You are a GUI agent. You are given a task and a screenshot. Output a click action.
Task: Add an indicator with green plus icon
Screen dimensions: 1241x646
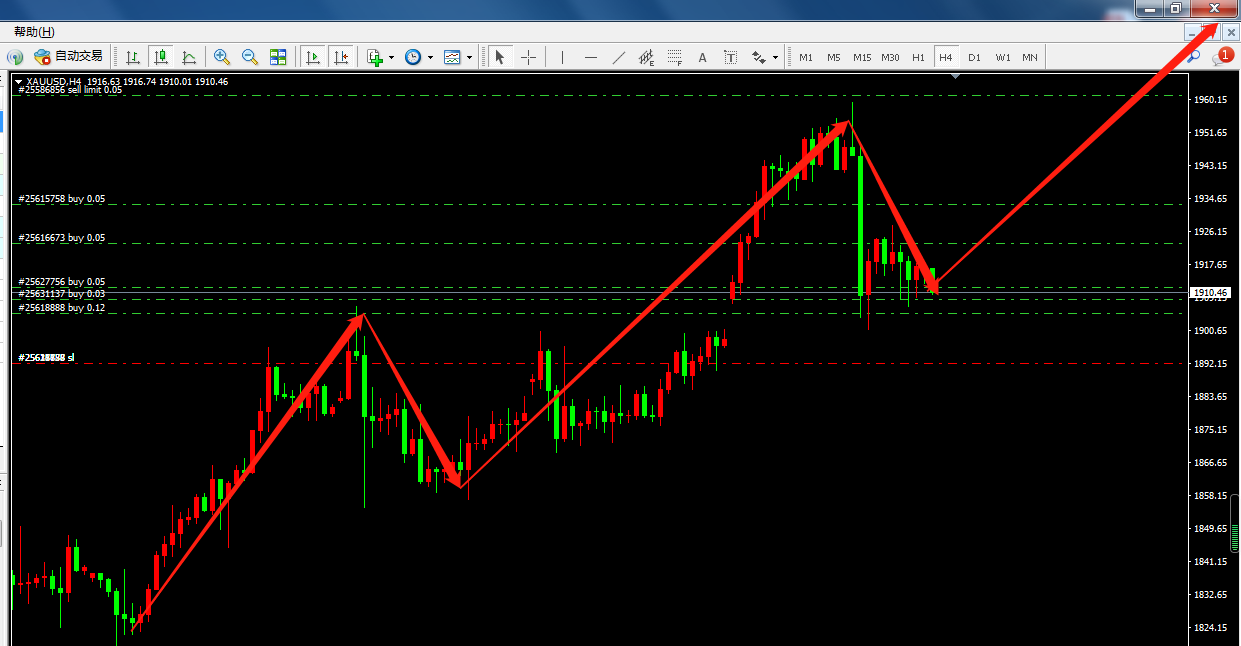click(x=375, y=57)
